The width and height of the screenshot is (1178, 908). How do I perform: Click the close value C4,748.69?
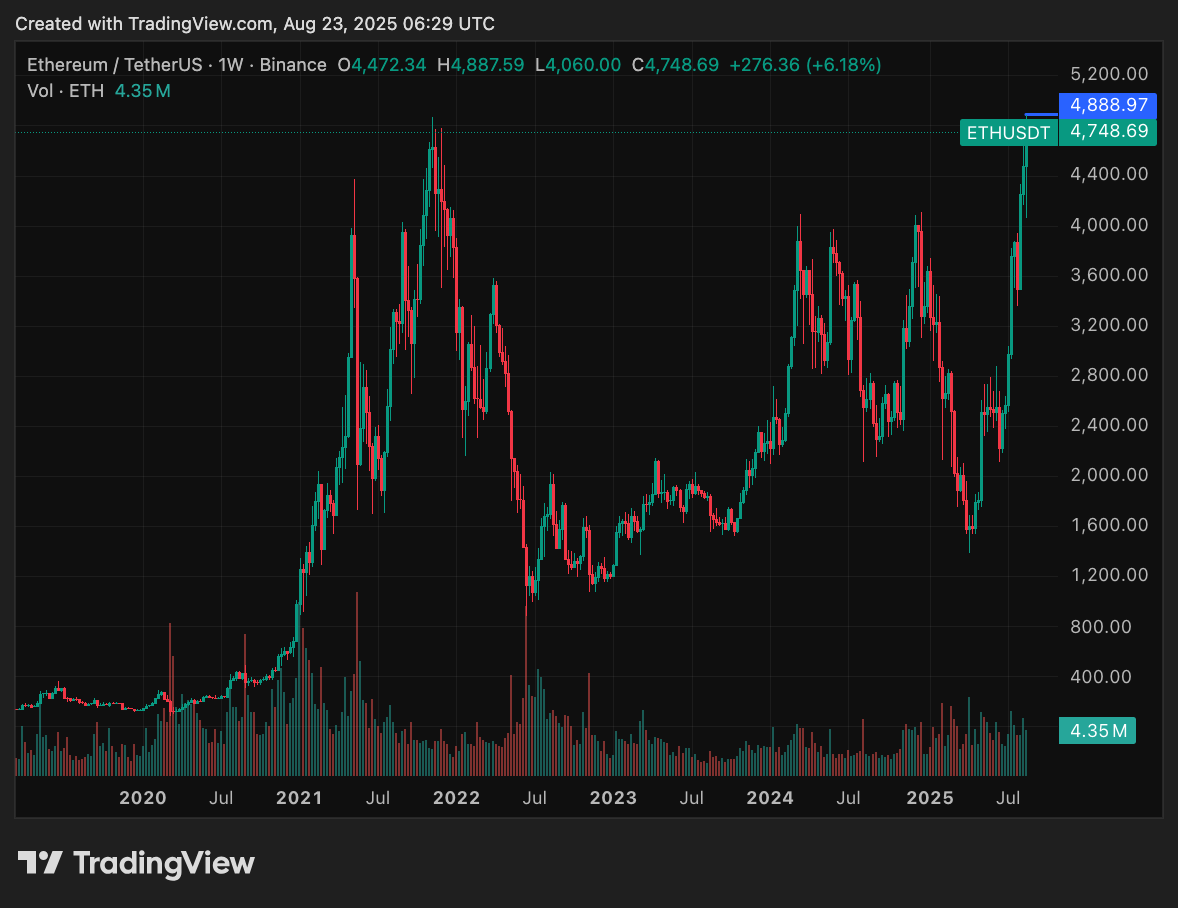point(675,65)
